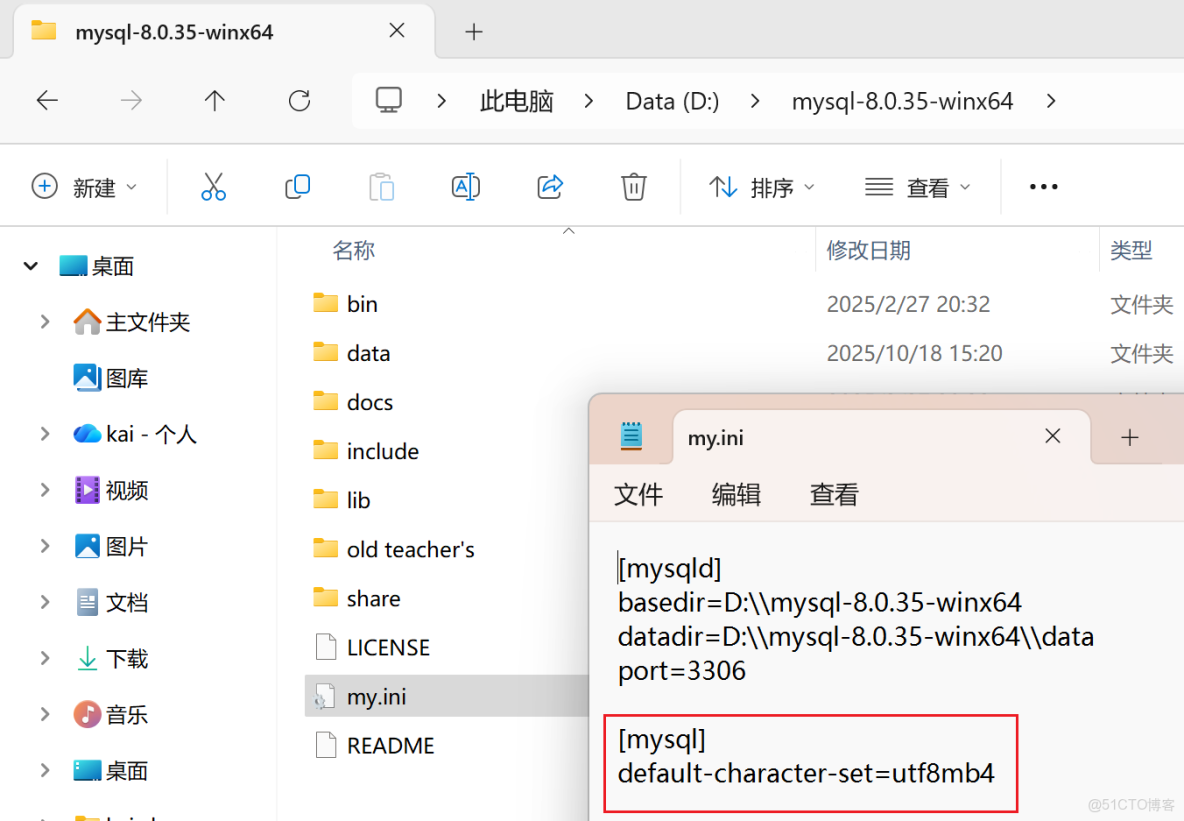
Task: Navigate to 此电脑 via the breadcrumb
Action: pos(516,100)
